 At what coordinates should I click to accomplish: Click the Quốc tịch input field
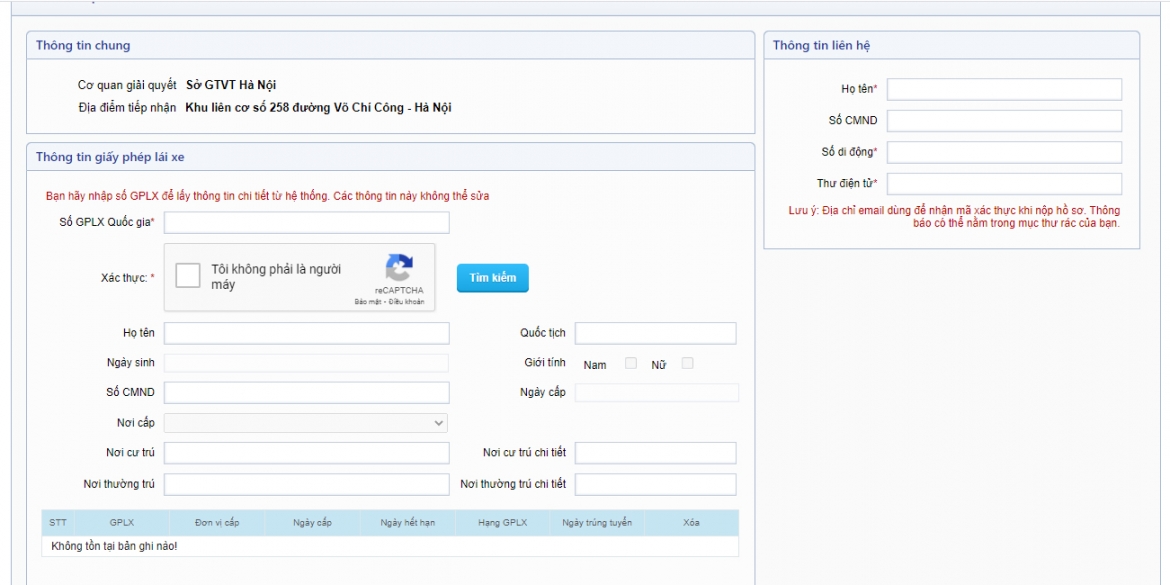[655, 334]
